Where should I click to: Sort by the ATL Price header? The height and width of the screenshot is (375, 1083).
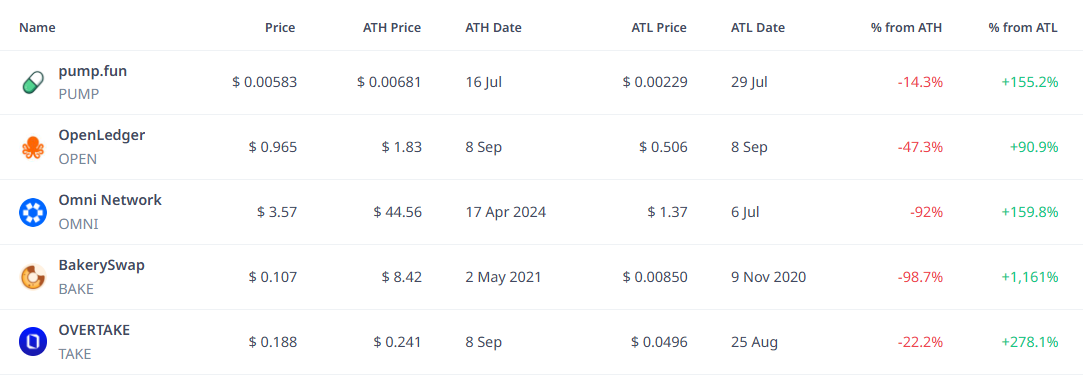tap(659, 28)
